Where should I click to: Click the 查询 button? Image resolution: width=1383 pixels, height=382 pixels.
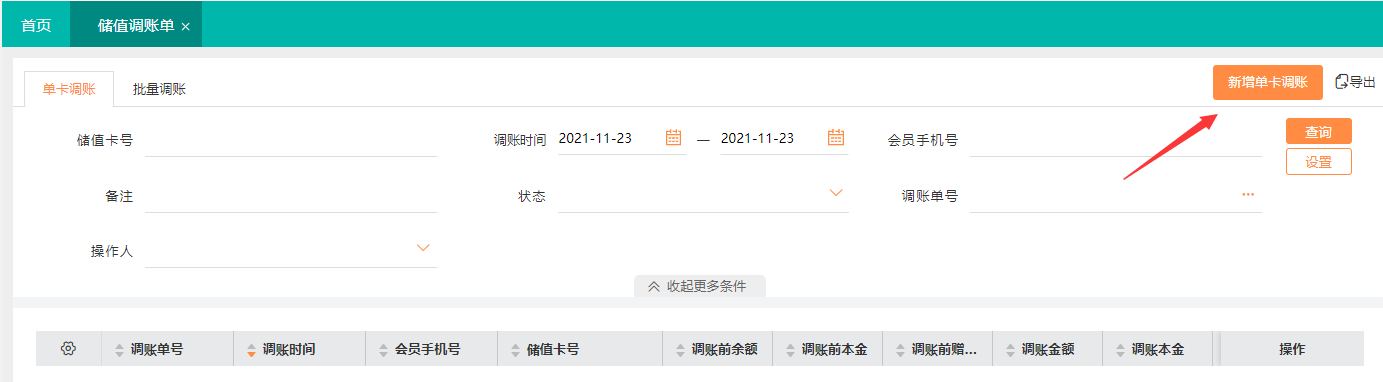pos(1319,132)
